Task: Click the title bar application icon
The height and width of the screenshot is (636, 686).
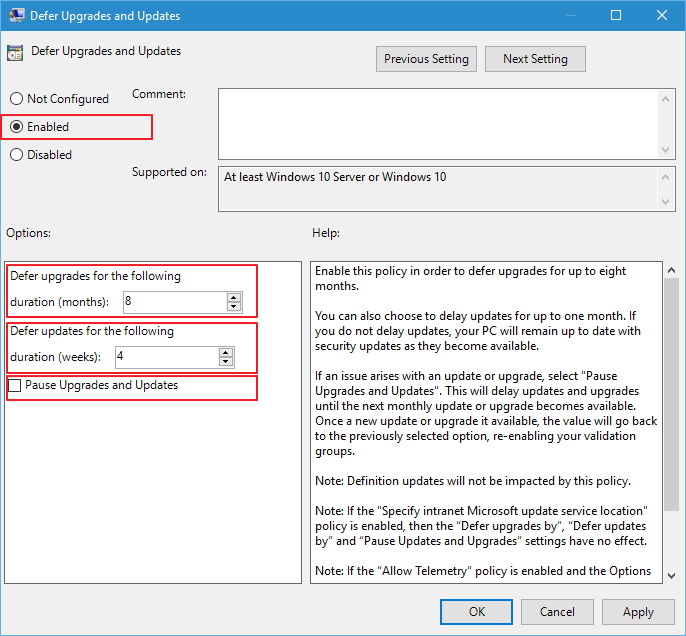Action: tap(17, 15)
